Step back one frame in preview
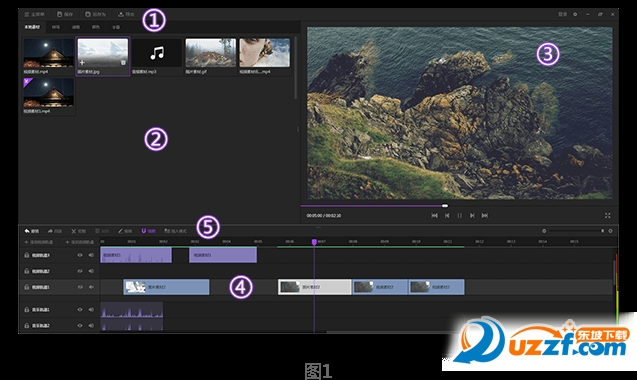This screenshot has height=380, width=637. coord(447,215)
